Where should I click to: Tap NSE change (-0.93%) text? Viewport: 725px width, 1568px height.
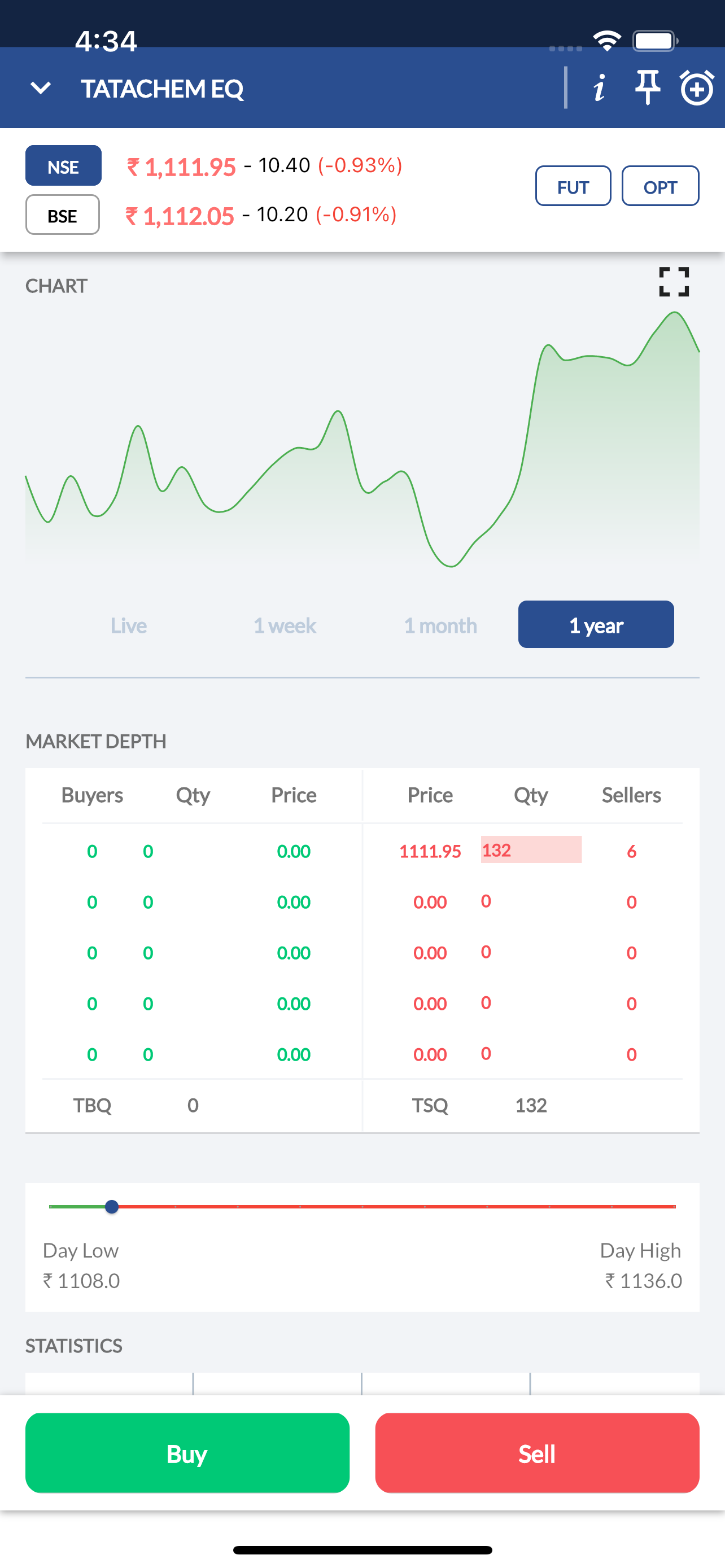point(360,165)
